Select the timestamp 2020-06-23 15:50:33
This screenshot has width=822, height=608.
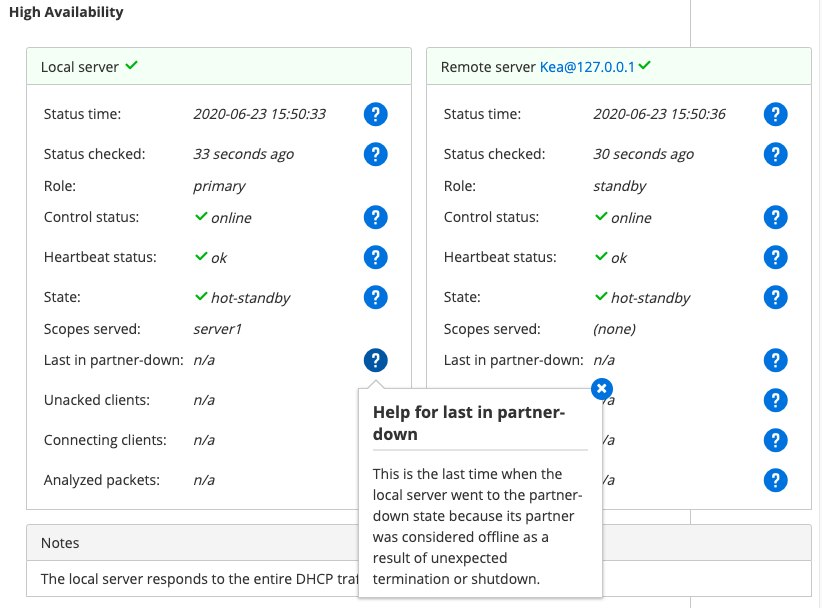259,114
